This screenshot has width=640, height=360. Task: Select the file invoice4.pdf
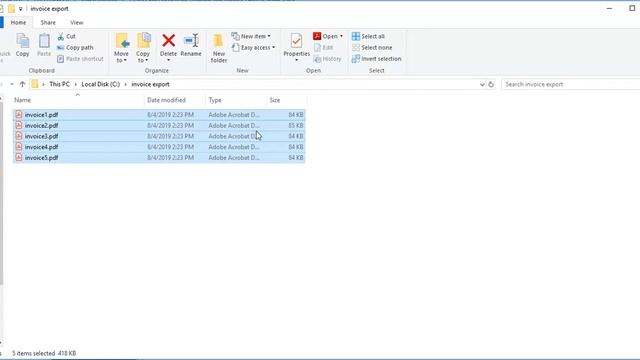(41, 147)
